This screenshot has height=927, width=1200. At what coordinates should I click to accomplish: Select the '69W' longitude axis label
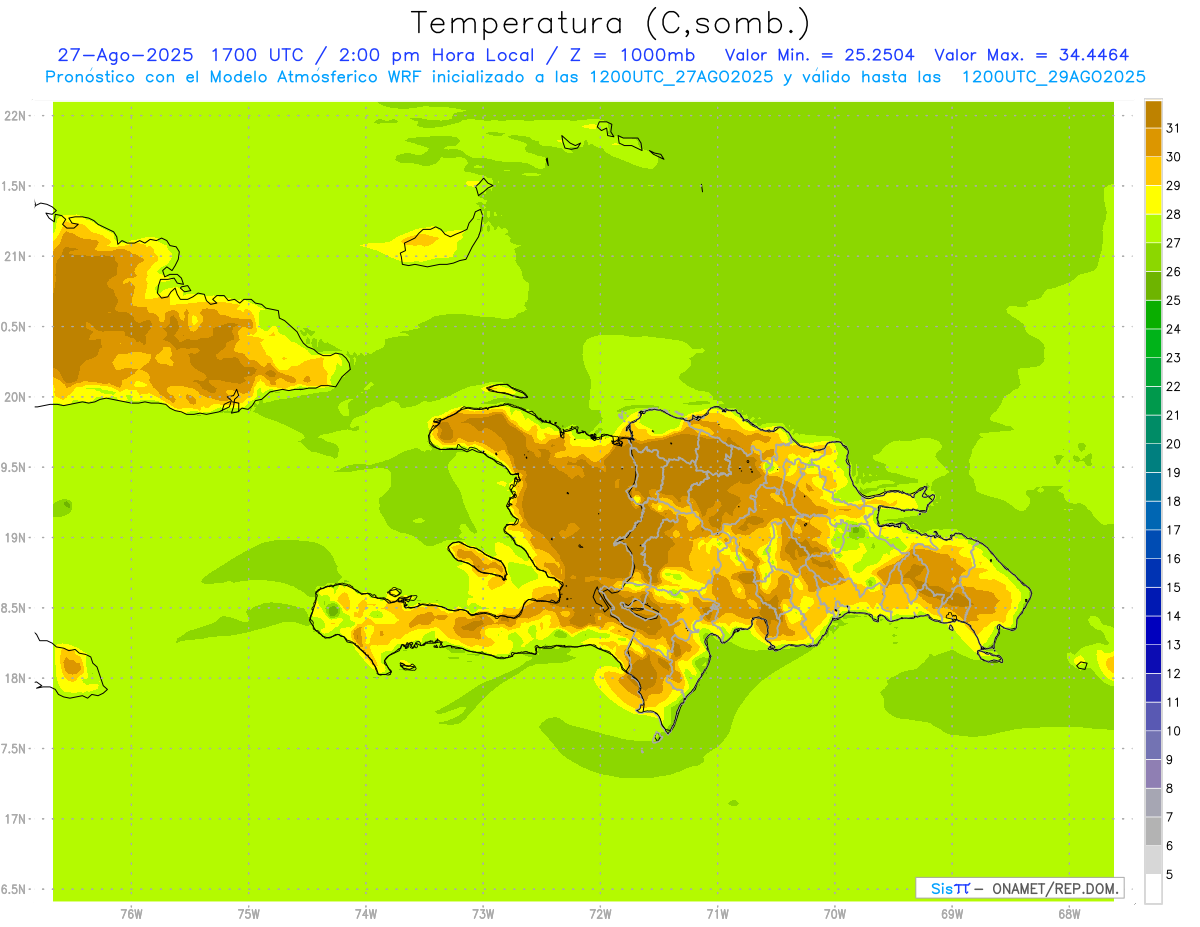pyautogui.click(x=952, y=914)
